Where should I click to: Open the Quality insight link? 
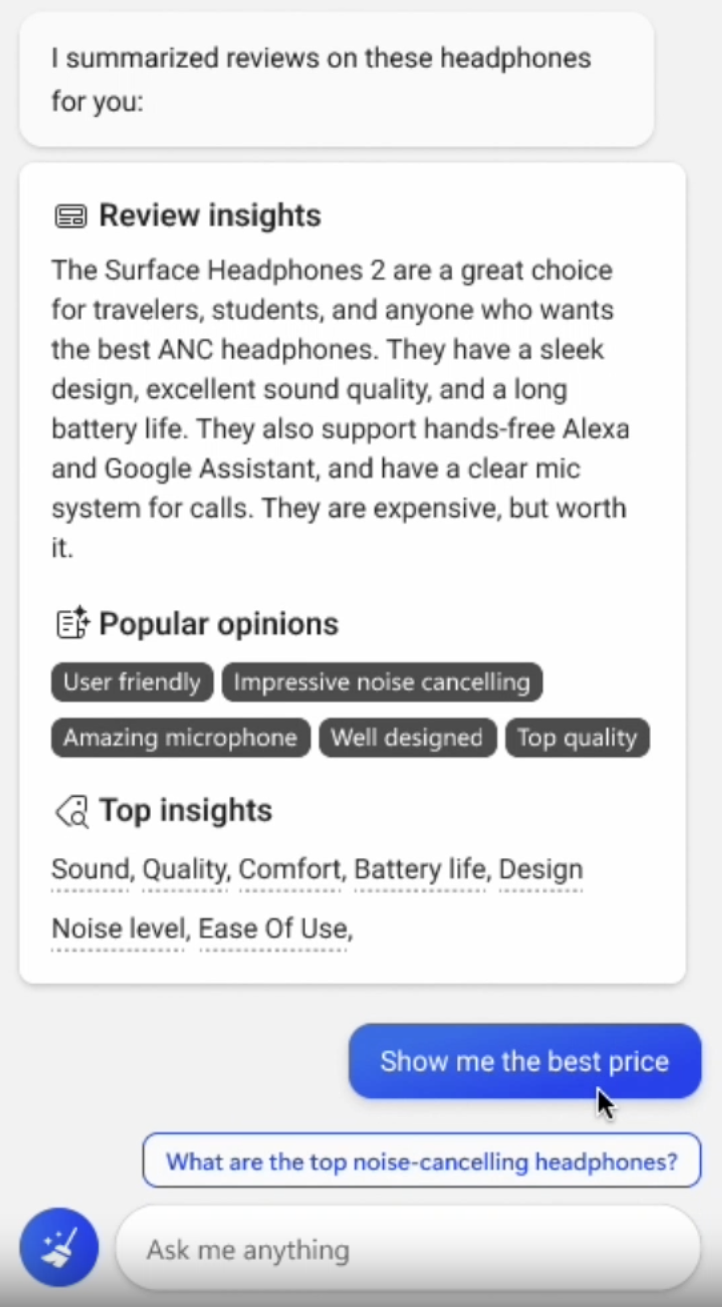(x=185, y=870)
